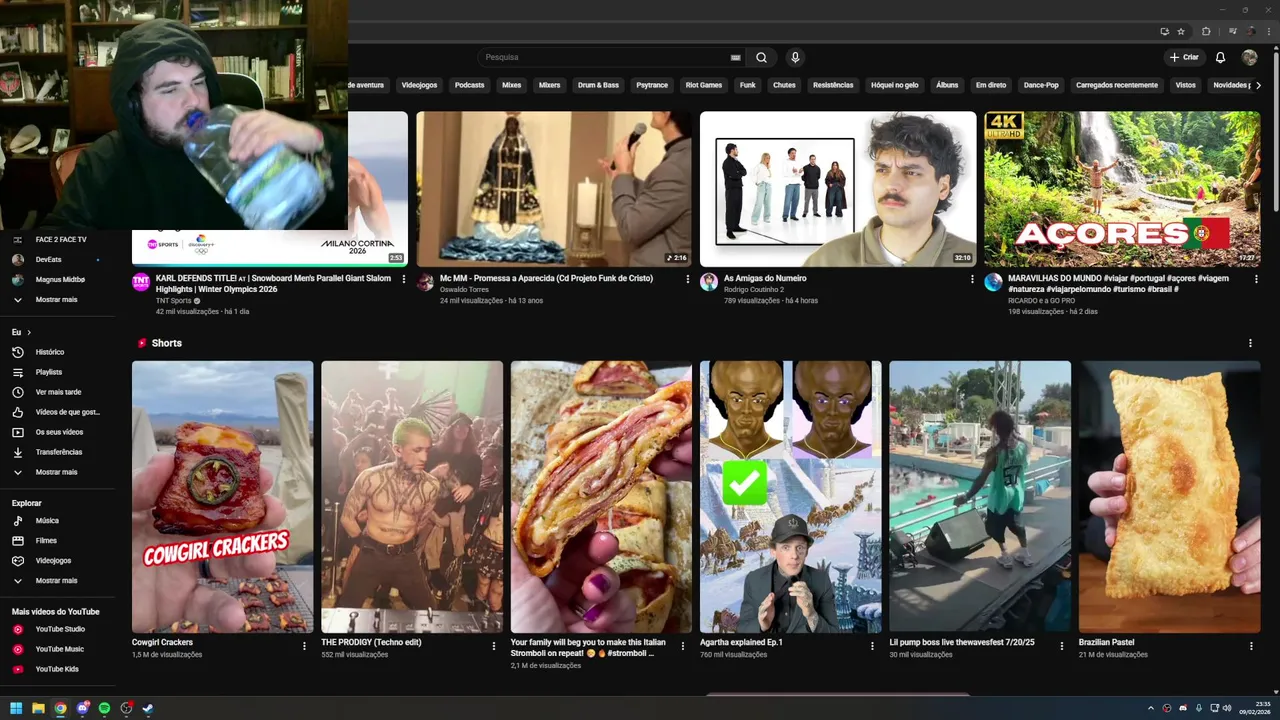Open File Explorer from the taskbar

[x=38, y=708]
